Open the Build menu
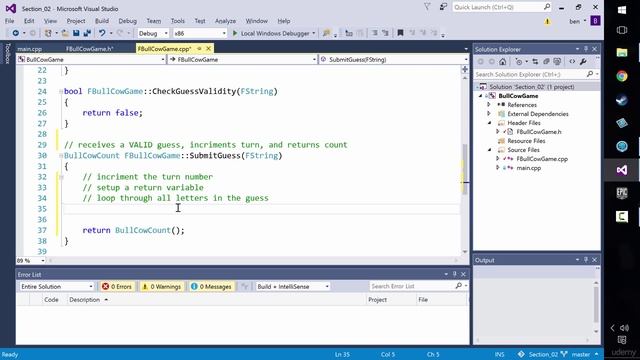The height and width of the screenshot is (360, 640). coord(102,21)
